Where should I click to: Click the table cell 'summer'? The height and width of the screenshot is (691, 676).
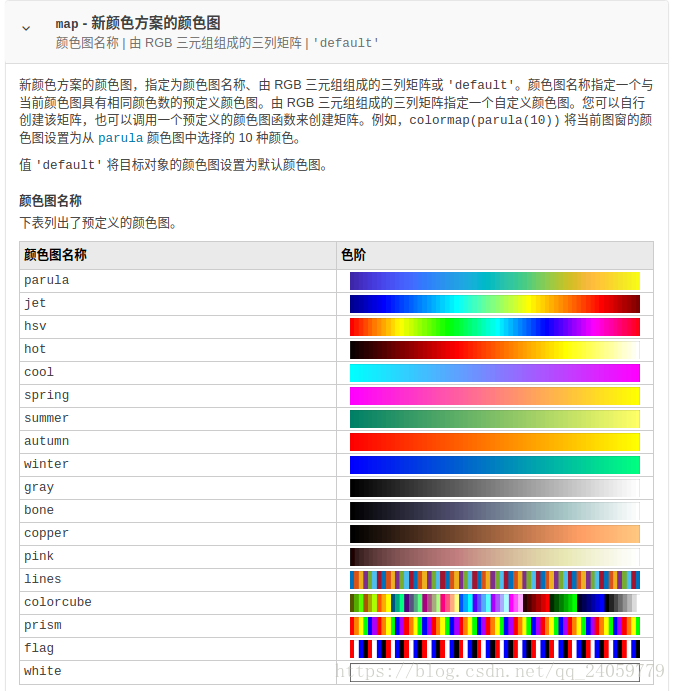pos(178,419)
